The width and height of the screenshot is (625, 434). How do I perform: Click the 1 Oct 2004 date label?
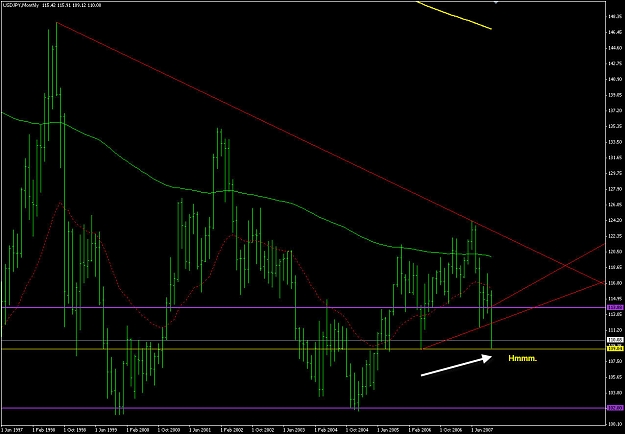pyautogui.click(x=357, y=431)
